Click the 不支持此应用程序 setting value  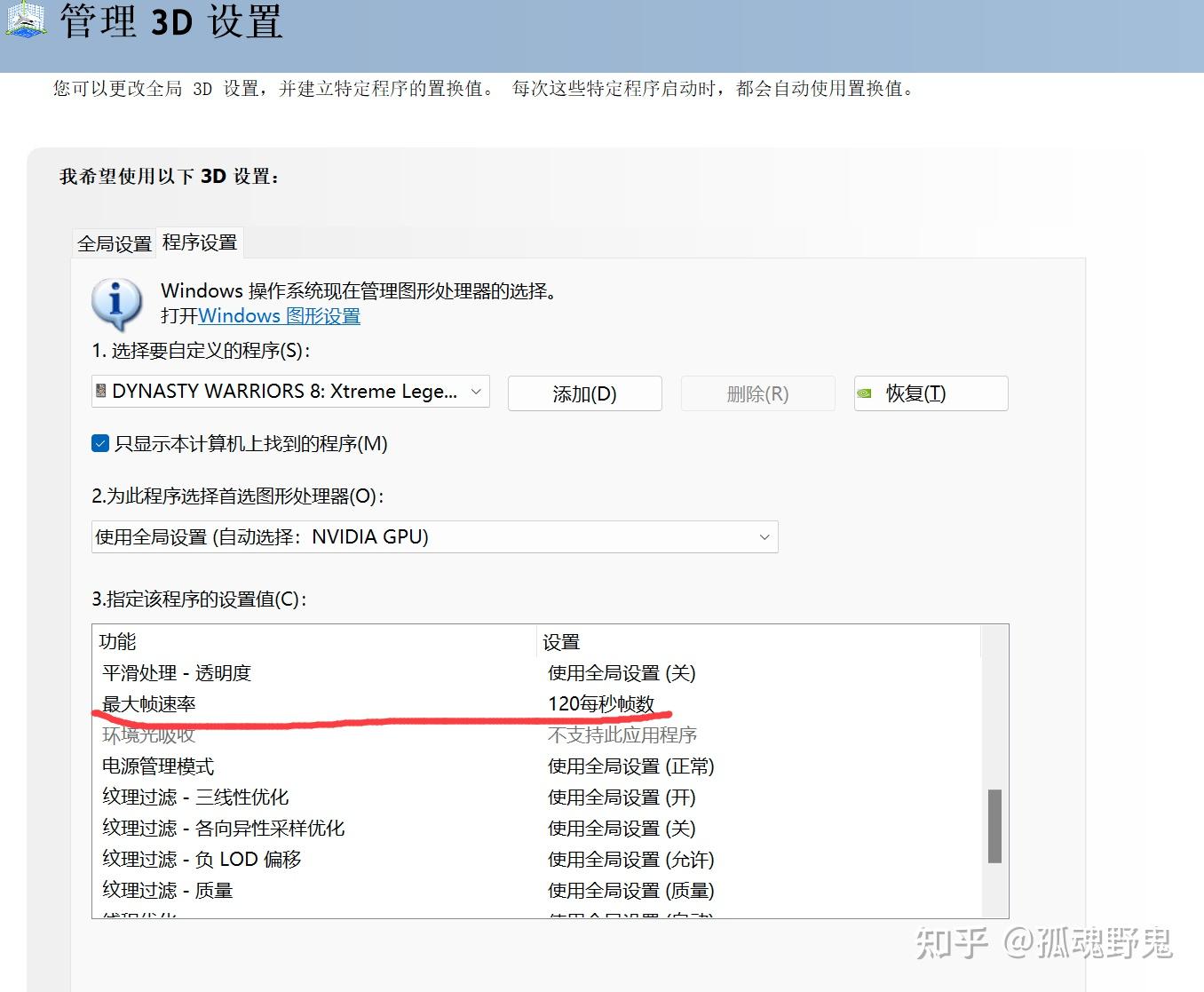coord(622,735)
